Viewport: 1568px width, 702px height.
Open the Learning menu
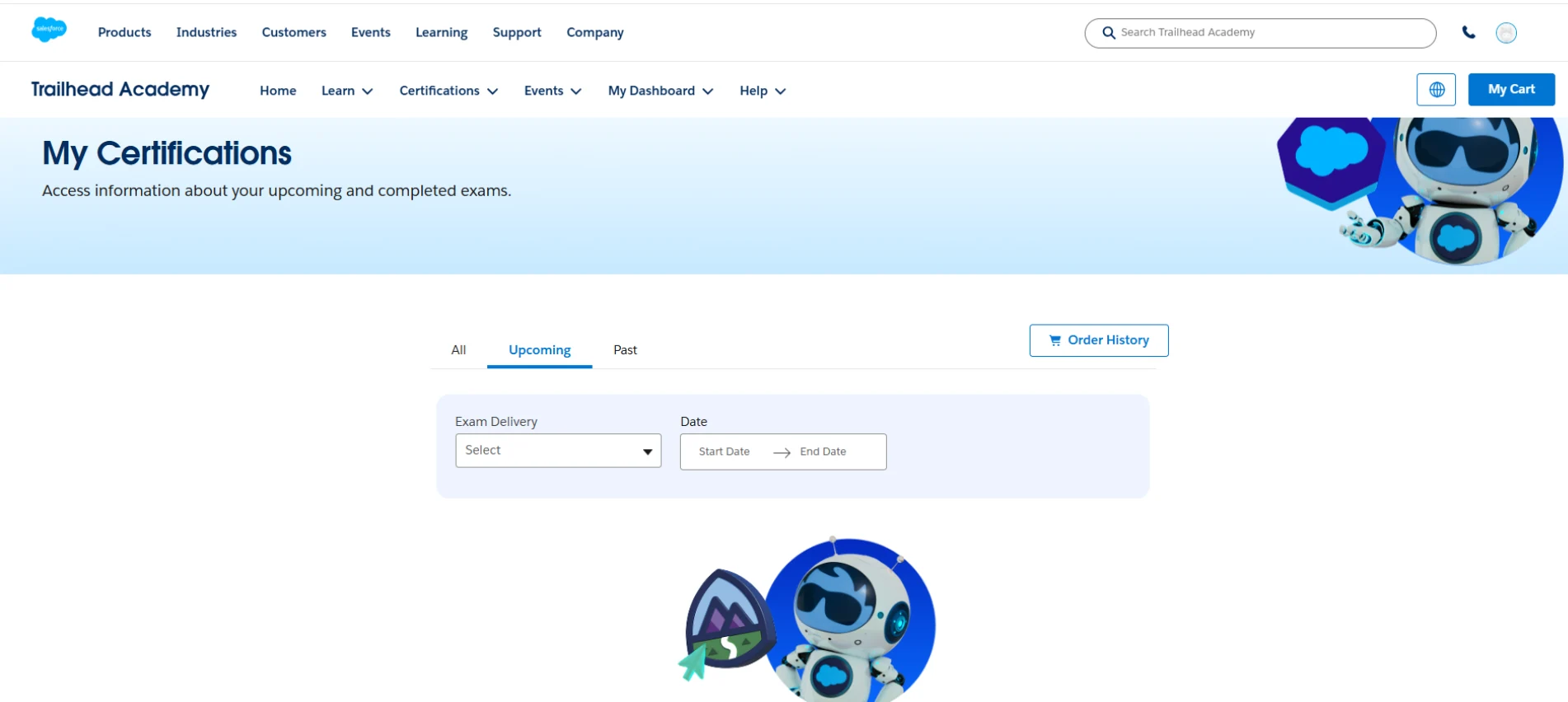click(x=442, y=32)
